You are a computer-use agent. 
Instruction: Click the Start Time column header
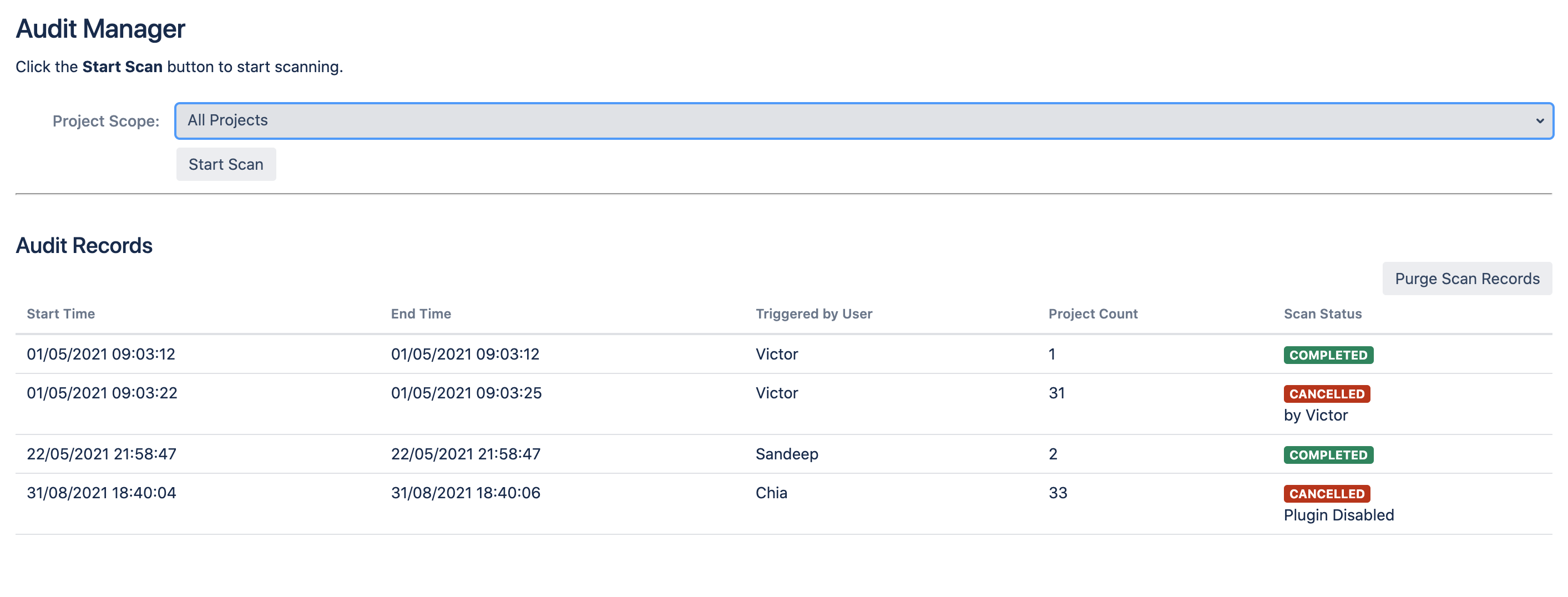(61, 314)
